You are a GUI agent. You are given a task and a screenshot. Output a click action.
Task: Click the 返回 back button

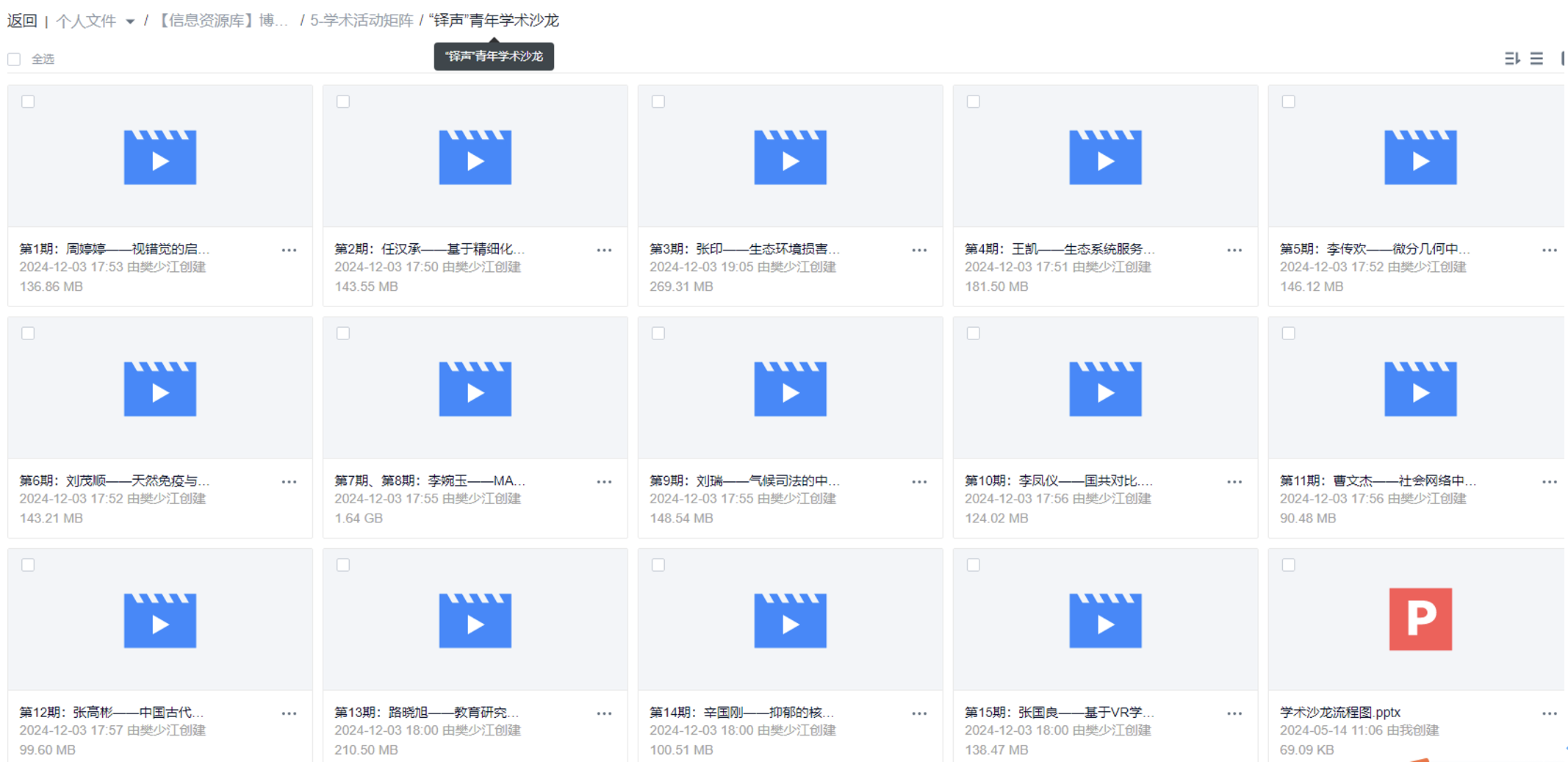tap(22, 21)
